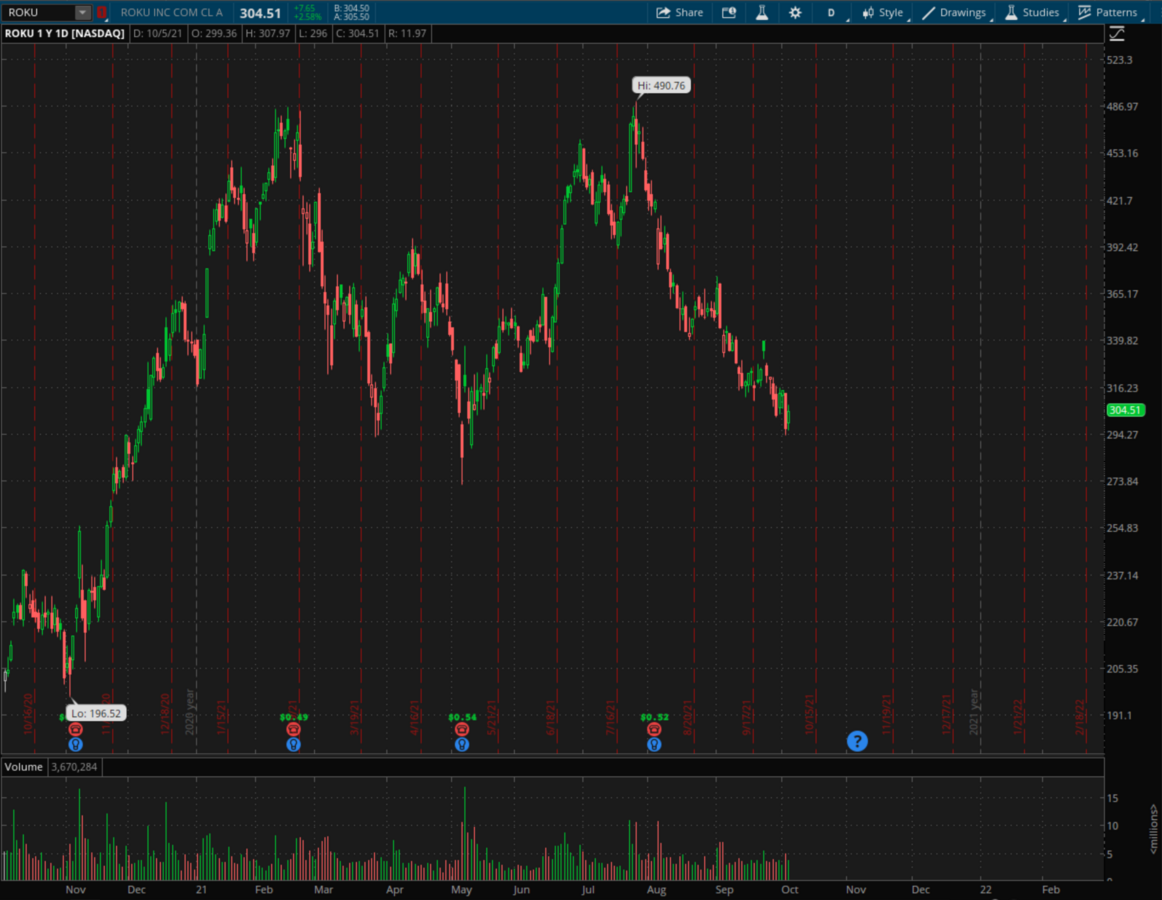The image size is (1162, 900).
Task: Open chart settings gear
Action: 795,13
